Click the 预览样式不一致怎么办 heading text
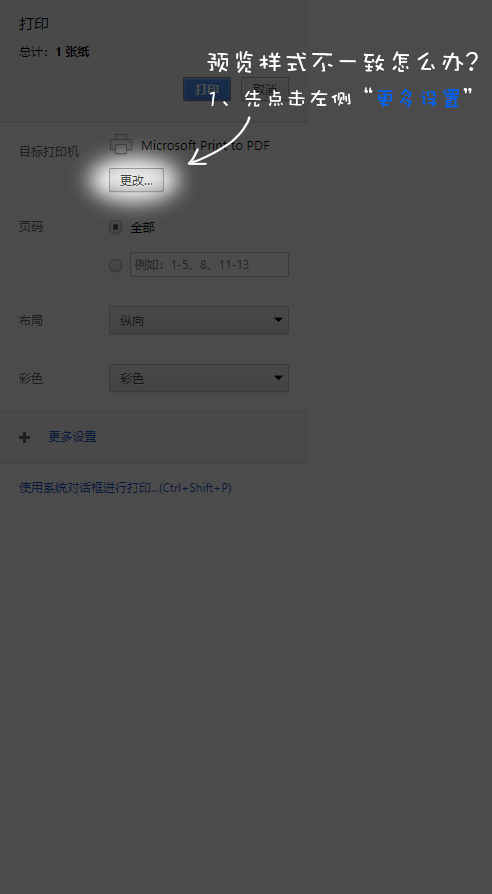This screenshot has width=492, height=894. pos(343,62)
